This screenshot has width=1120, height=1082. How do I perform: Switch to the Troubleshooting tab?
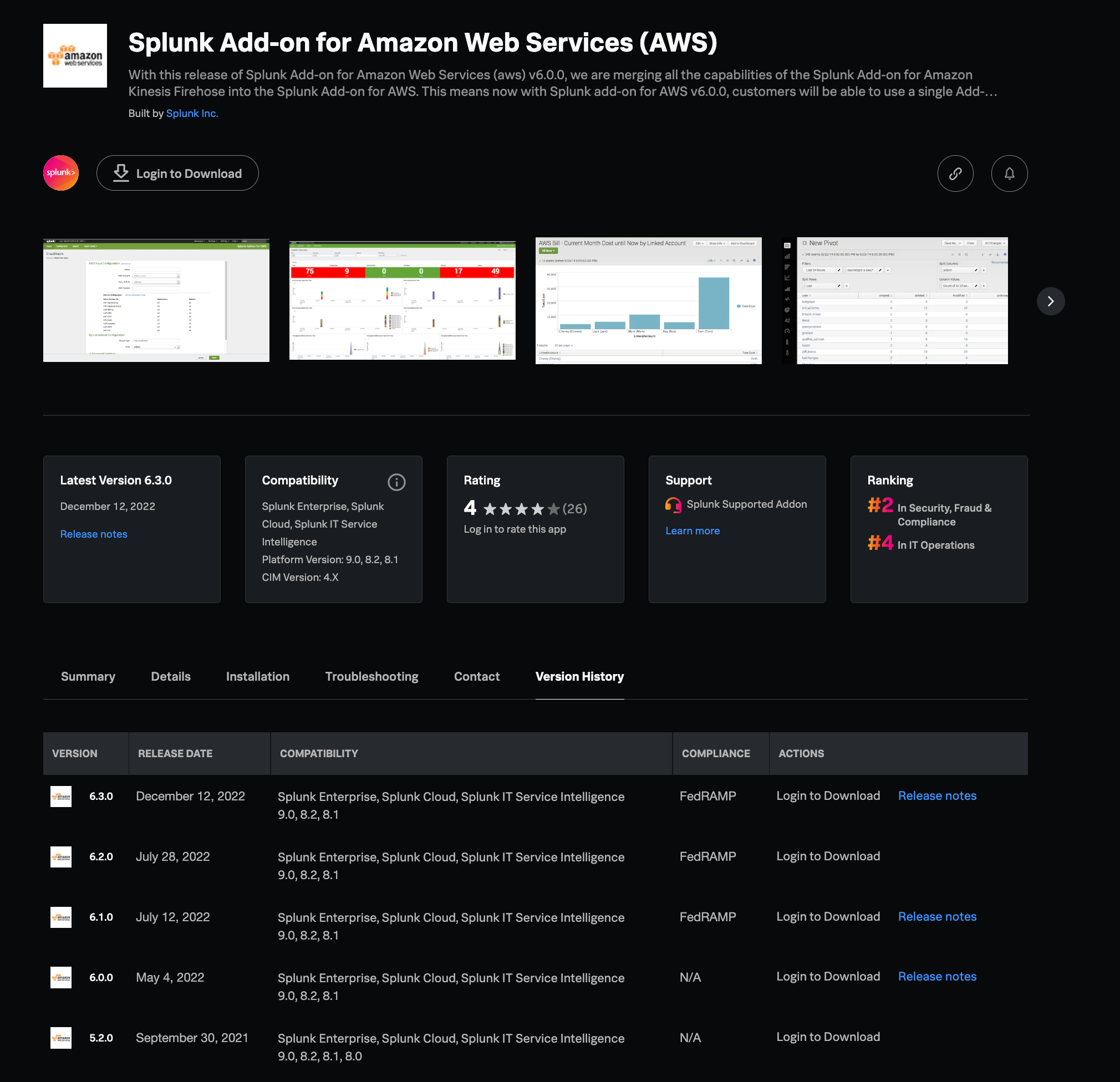click(x=371, y=676)
